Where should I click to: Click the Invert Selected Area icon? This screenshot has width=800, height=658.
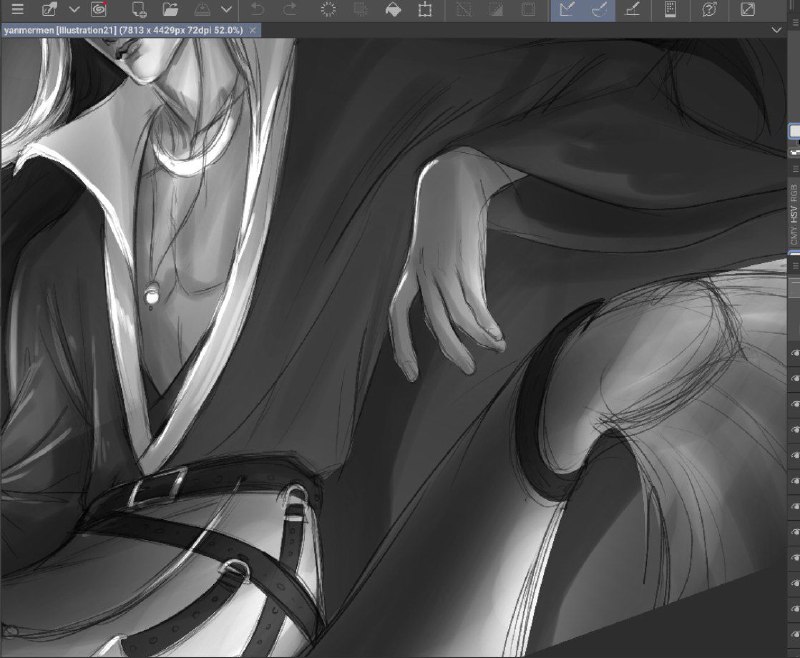pos(496,9)
